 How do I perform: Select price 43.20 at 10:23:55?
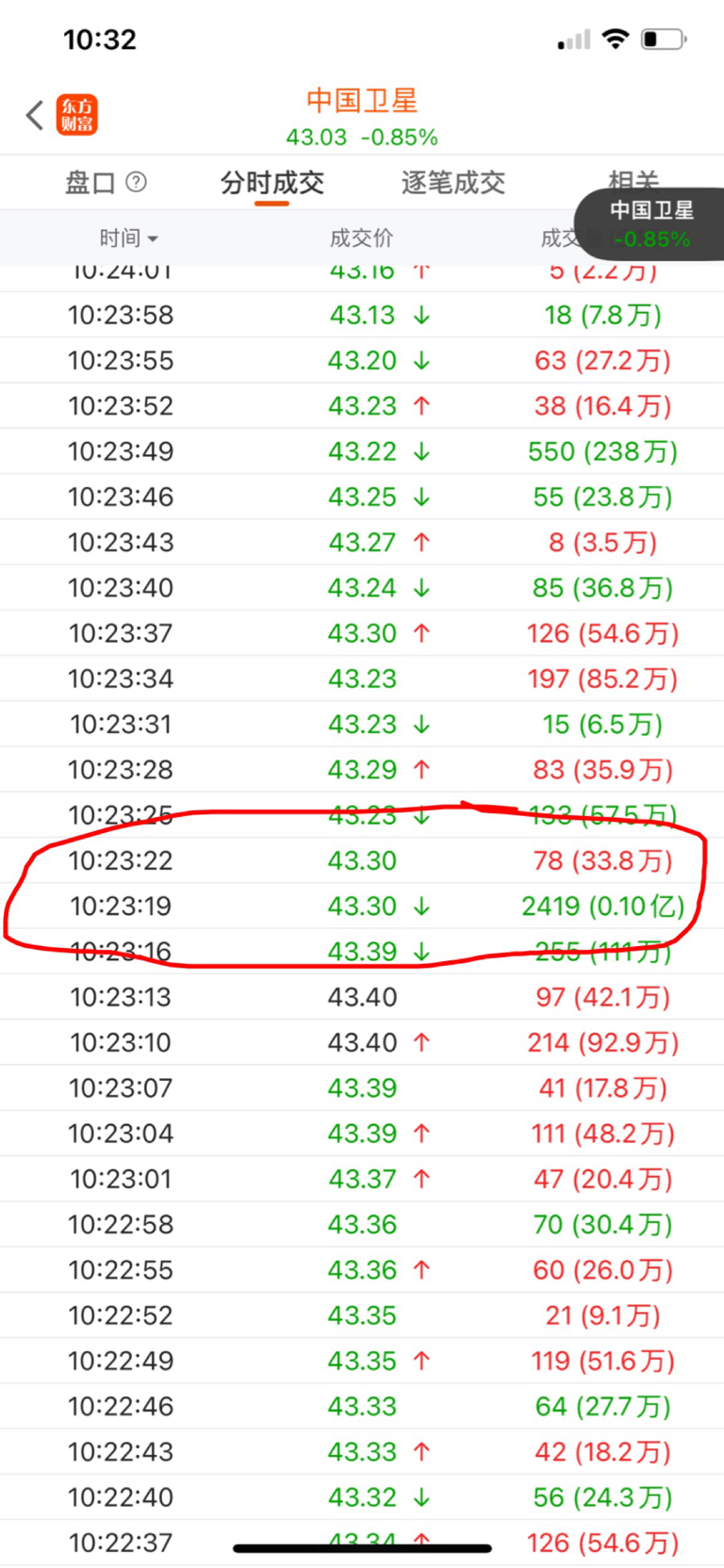point(362,360)
